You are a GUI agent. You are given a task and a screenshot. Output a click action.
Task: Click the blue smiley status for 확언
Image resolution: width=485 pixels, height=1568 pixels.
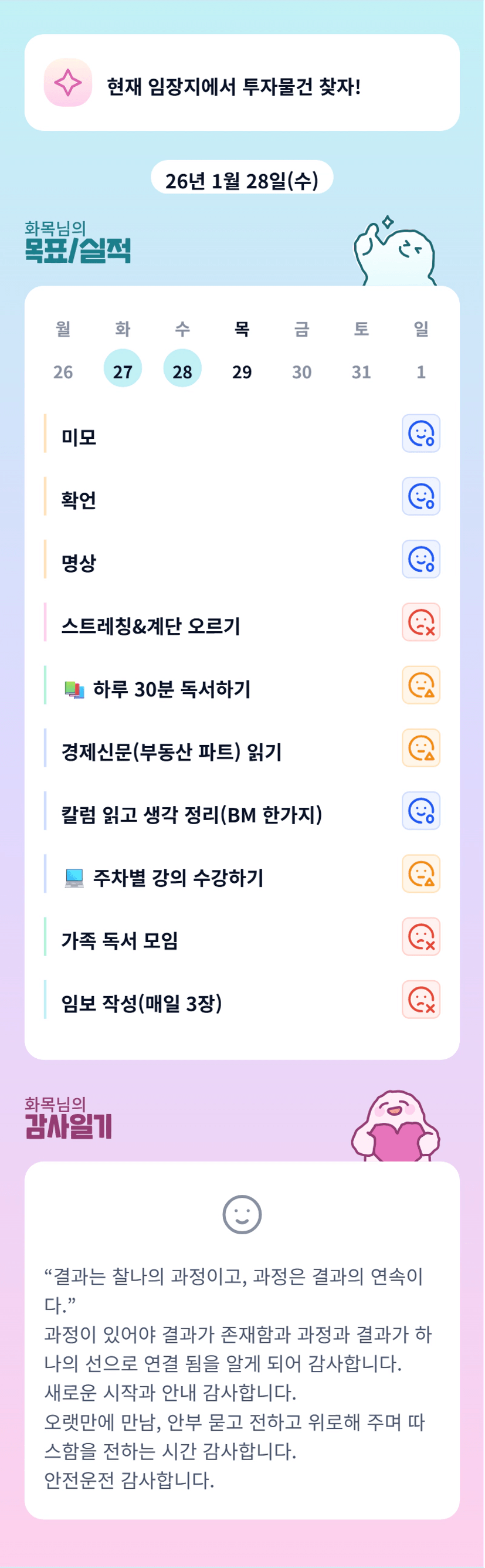click(x=420, y=496)
